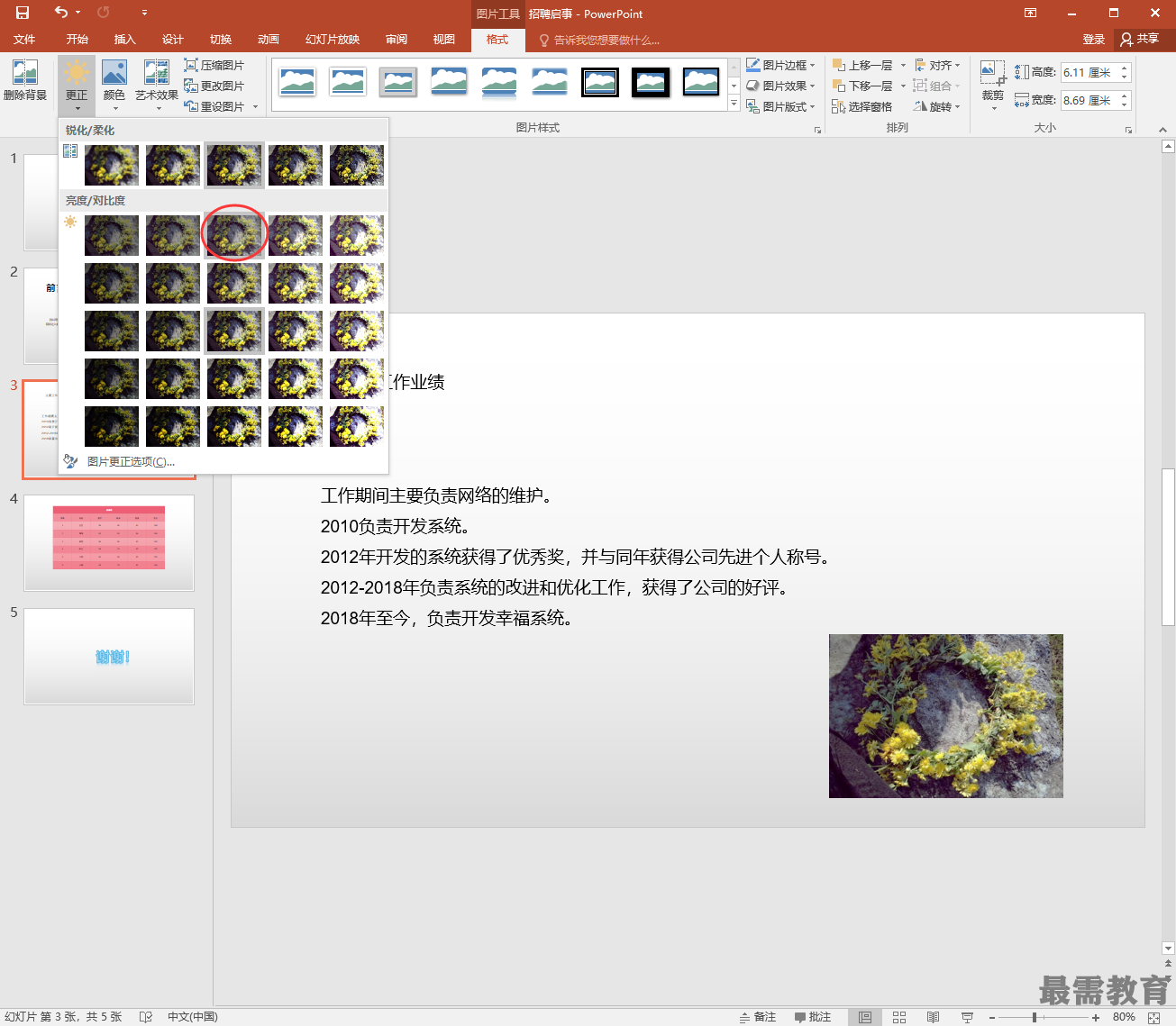Start slide show from status bar icon
The width and height of the screenshot is (1176, 1026).
(x=967, y=1017)
